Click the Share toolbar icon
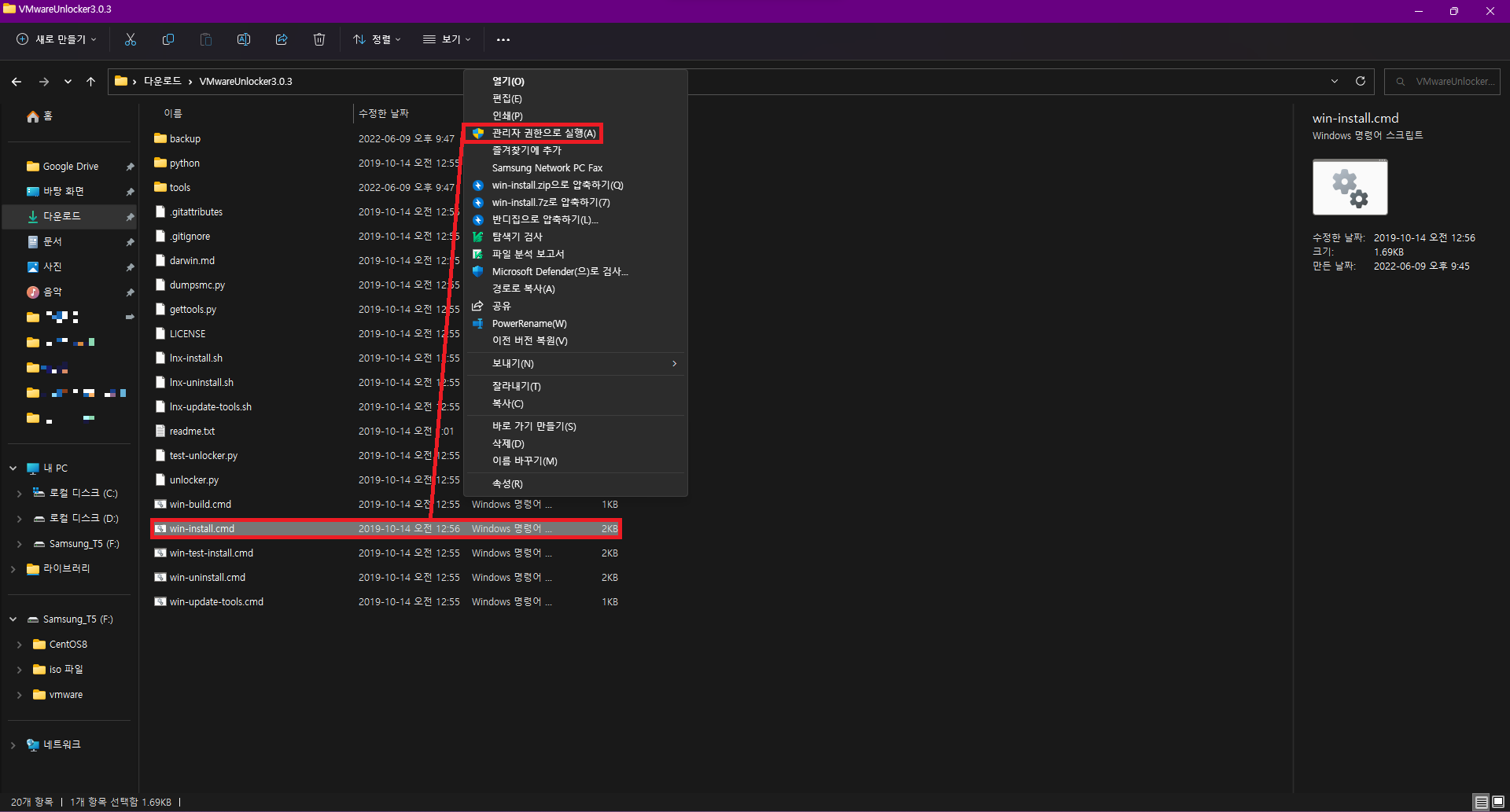Screen dimensions: 1510x812 coord(282,39)
